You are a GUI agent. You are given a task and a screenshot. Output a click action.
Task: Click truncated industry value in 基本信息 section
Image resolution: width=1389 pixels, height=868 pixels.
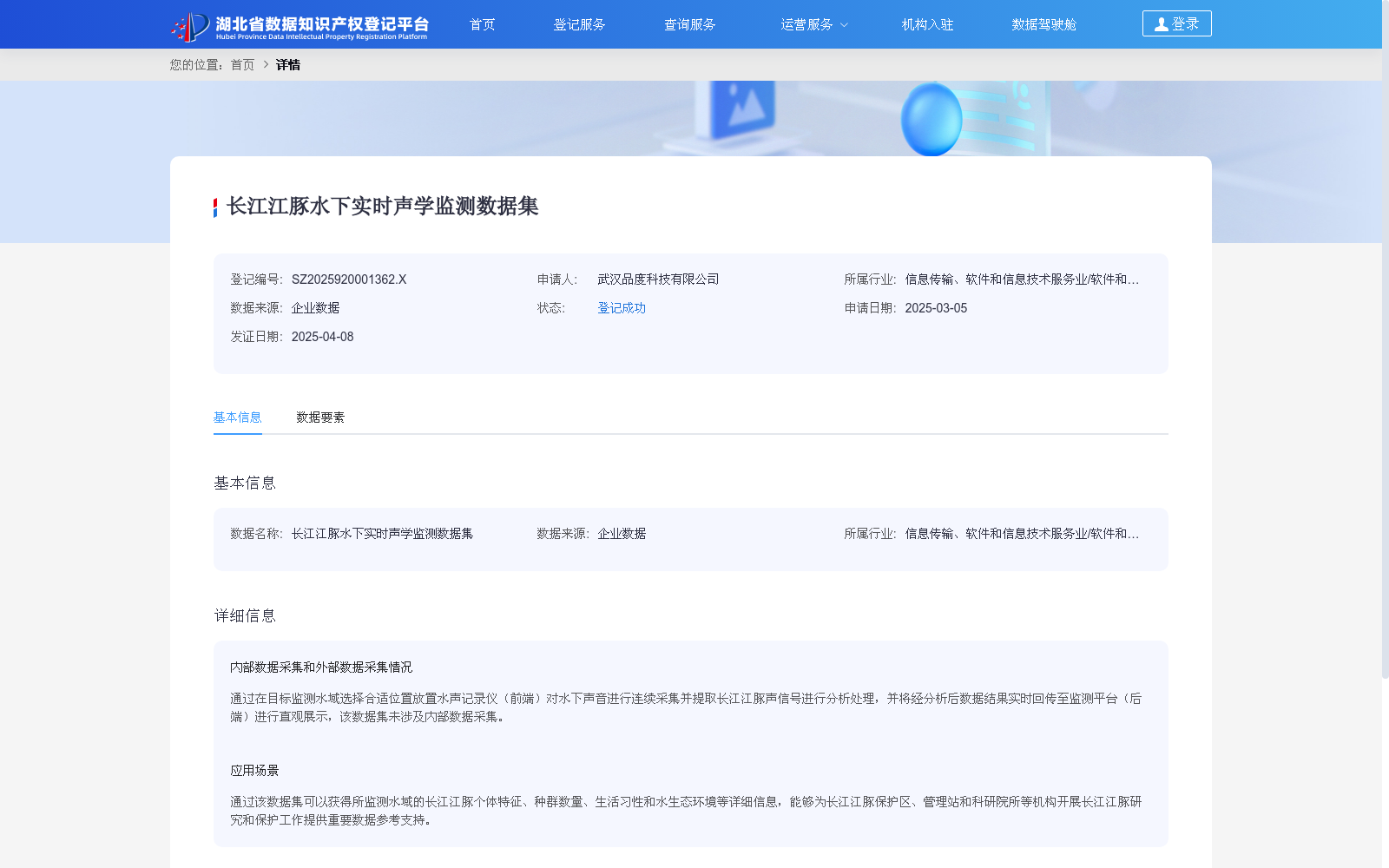pos(1022,534)
